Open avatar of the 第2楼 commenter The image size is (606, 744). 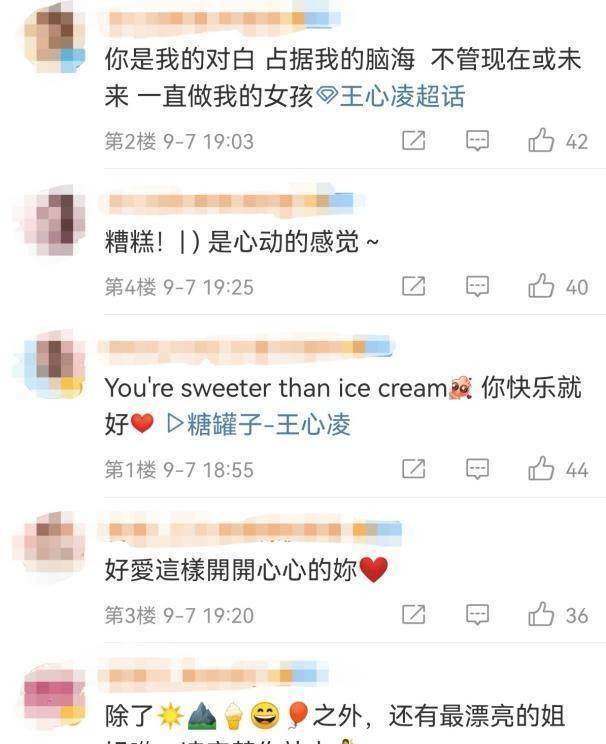click(54, 38)
